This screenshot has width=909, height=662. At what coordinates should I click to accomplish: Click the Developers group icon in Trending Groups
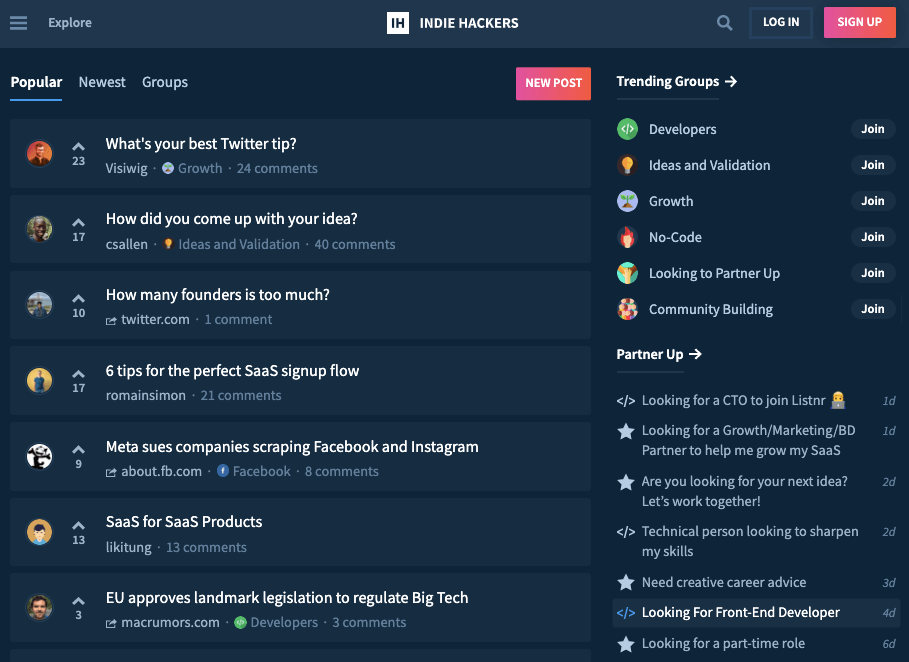(627, 129)
